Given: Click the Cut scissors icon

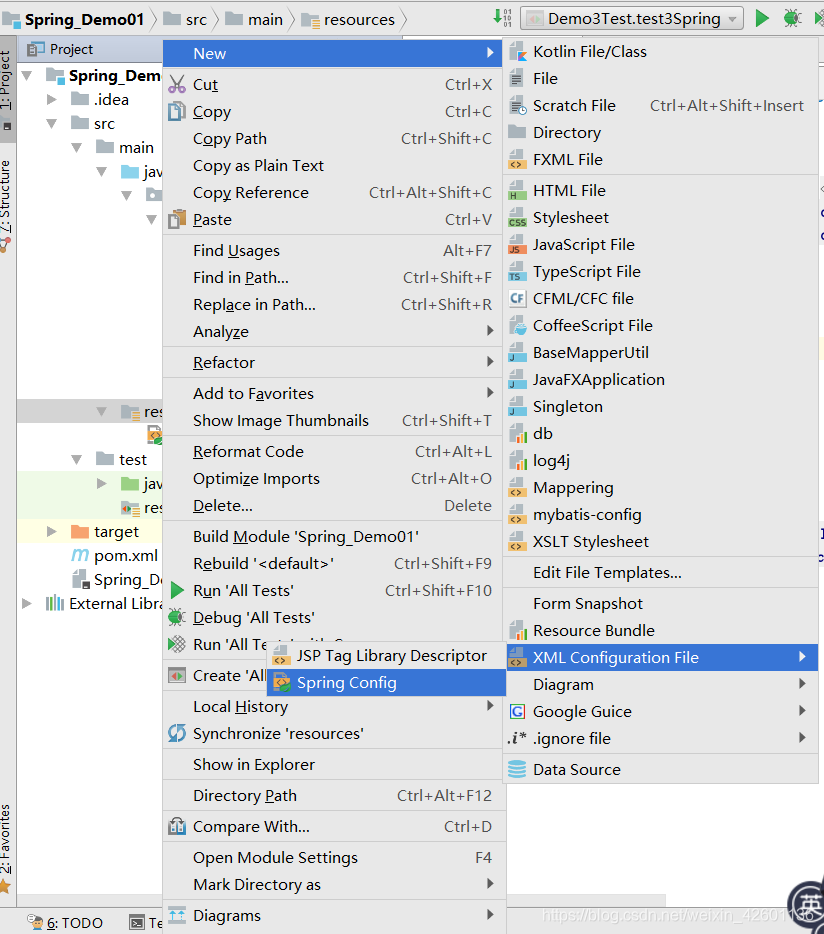Looking at the screenshot, I should [x=177, y=85].
